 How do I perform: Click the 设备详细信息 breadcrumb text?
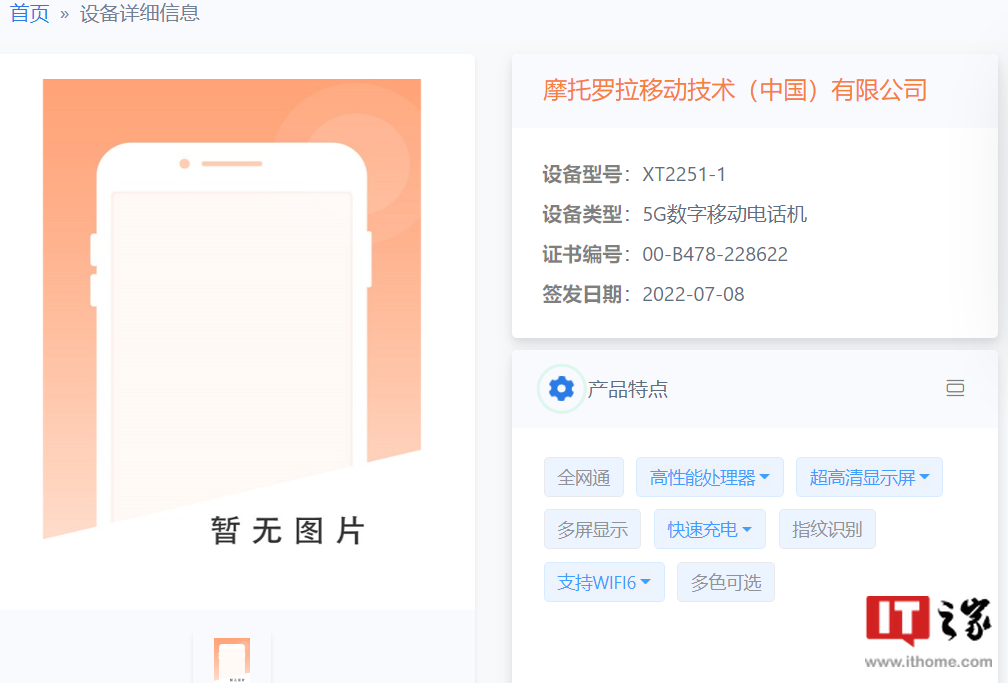[x=140, y=14]
